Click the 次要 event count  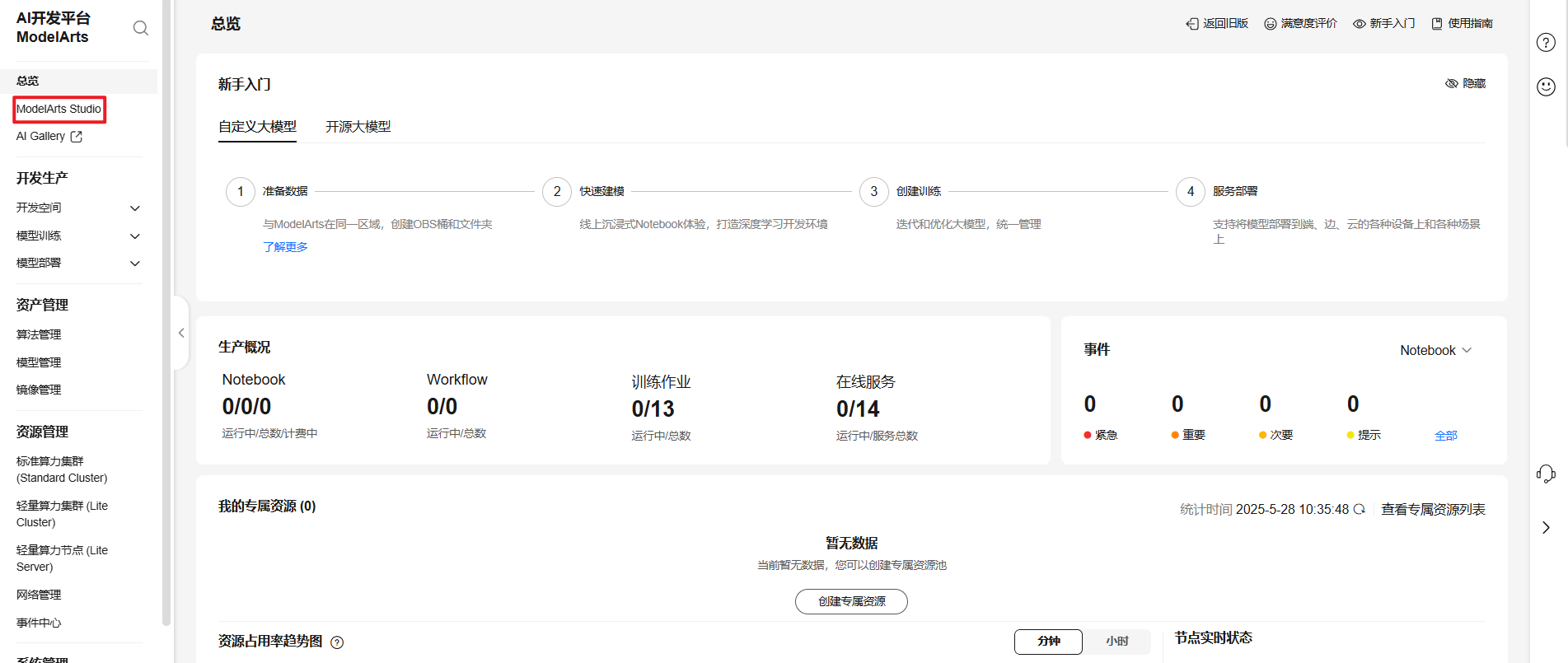1266,404
